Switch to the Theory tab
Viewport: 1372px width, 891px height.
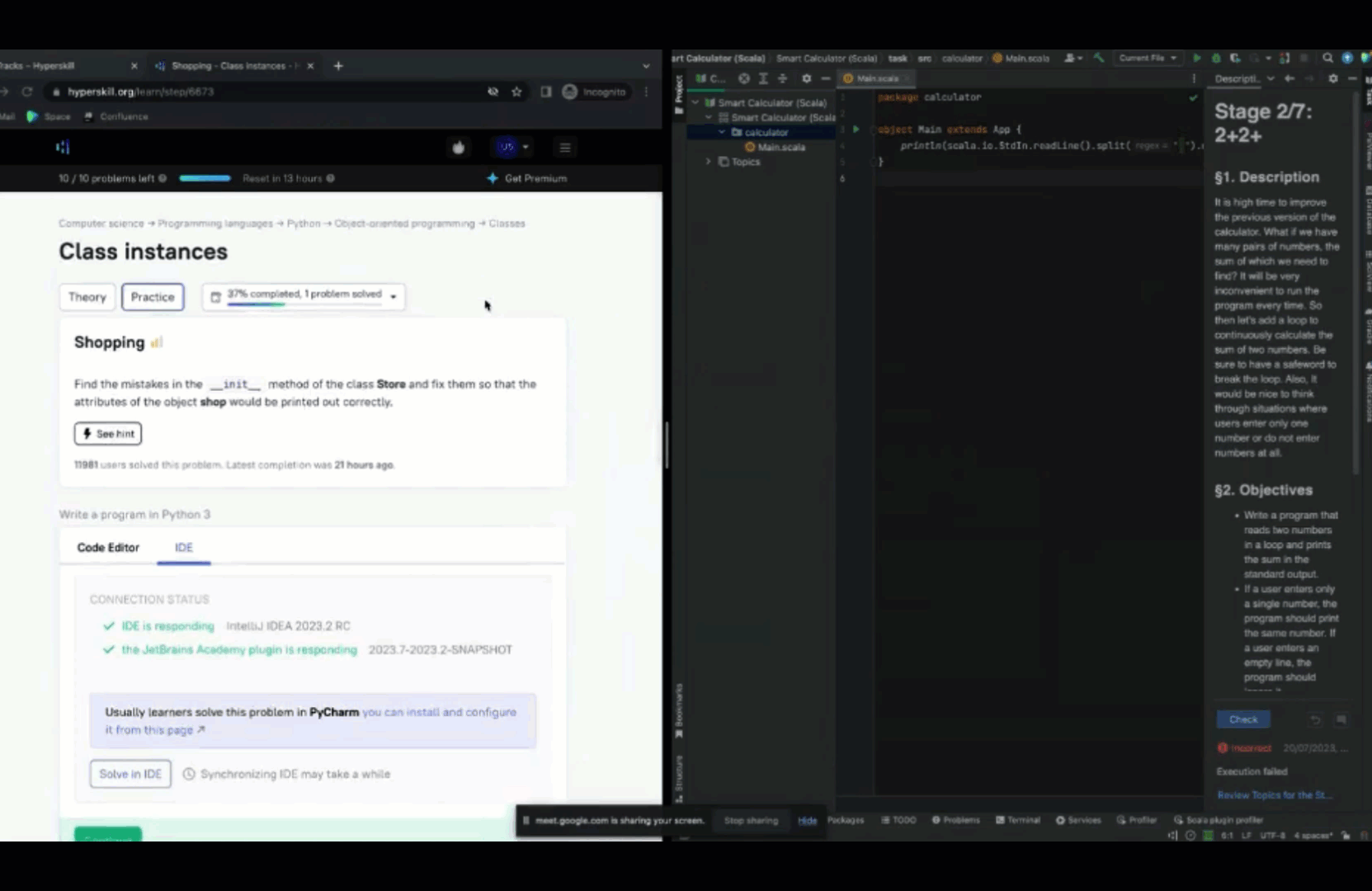(87, 297)
